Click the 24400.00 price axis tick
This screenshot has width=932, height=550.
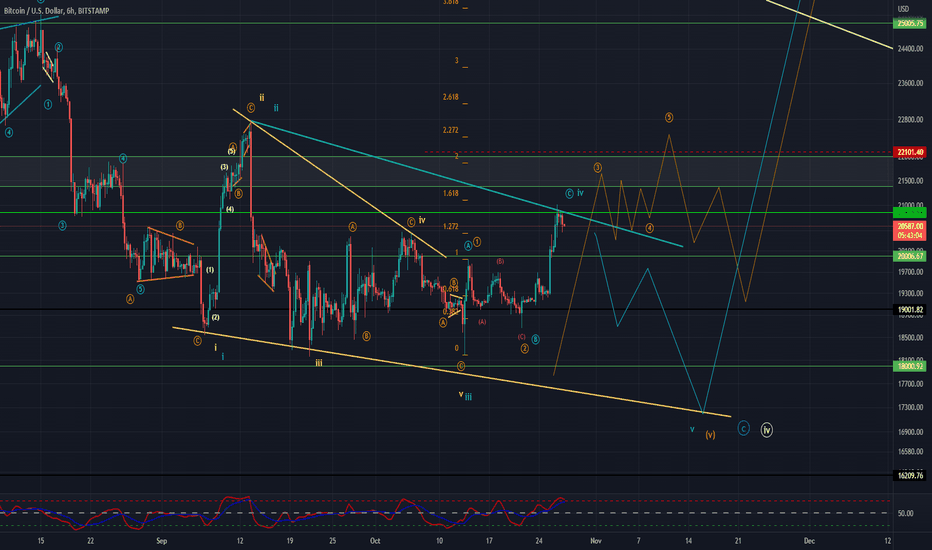point(910,49)
